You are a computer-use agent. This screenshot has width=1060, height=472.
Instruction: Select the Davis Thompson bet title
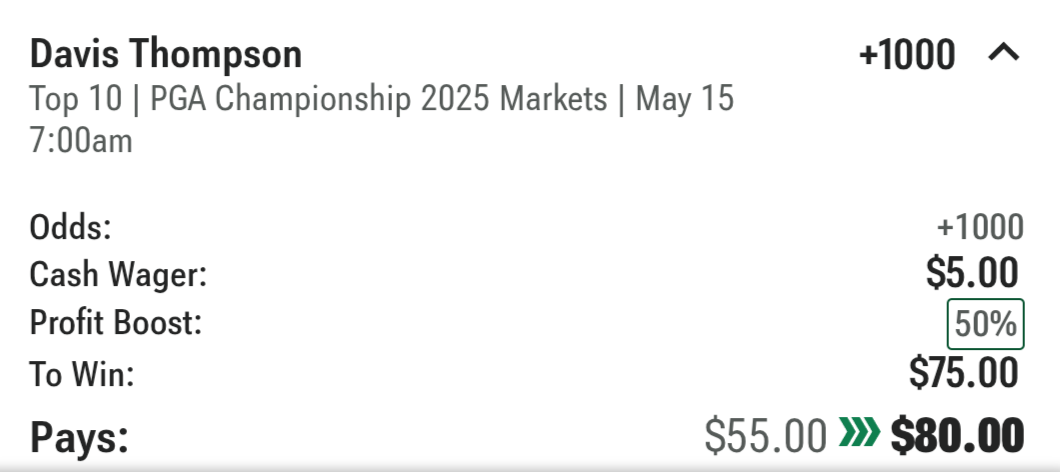tap(166, 54)
